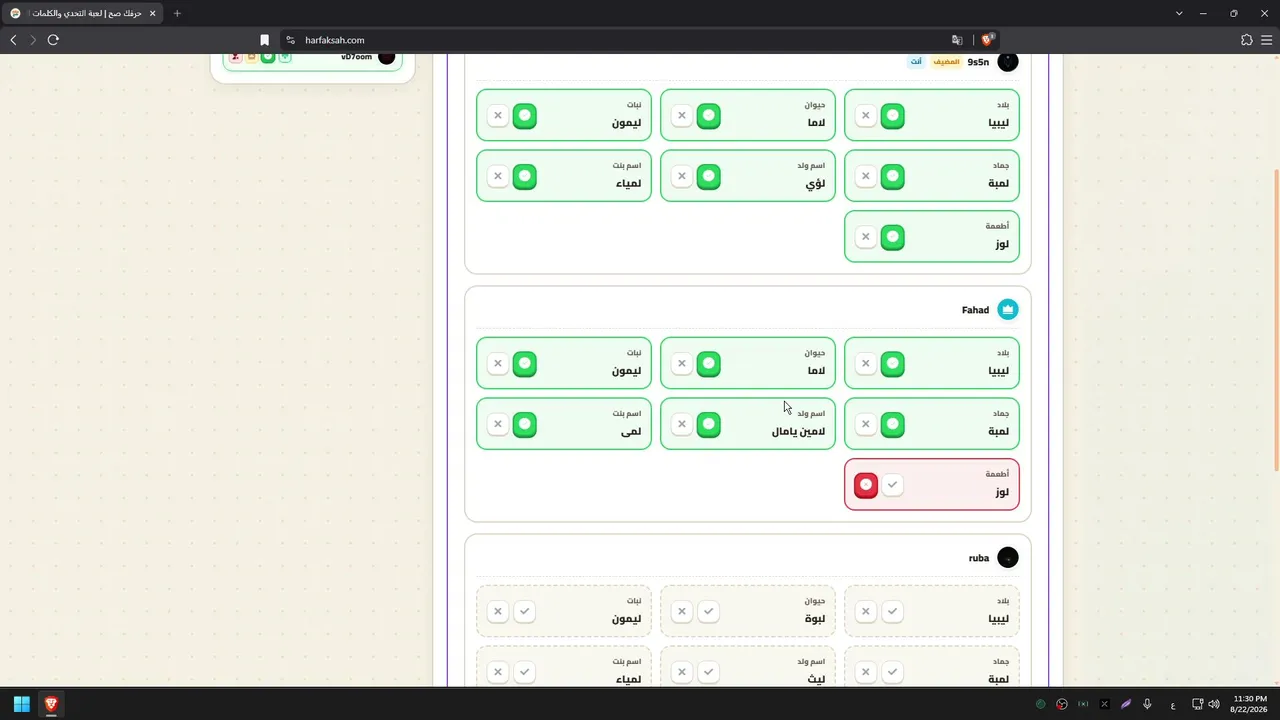Go back to previous page
This screenshot has height=720, width=1280.
(x=13, y=40)
